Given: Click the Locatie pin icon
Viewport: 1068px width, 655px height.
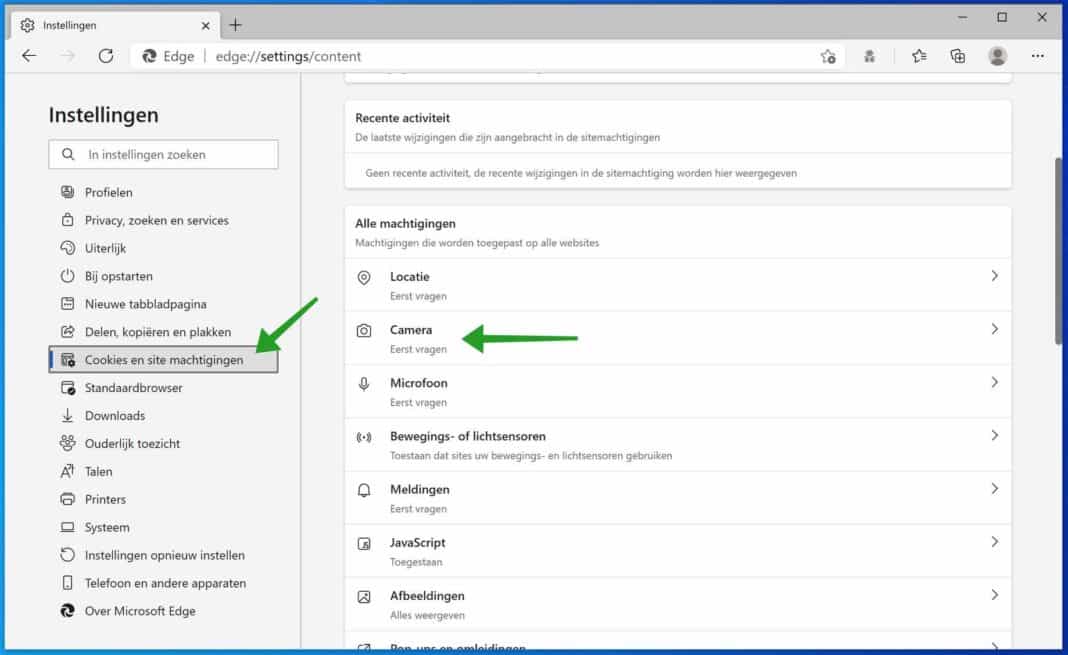Looking at the screenshot, I should 364,281.
